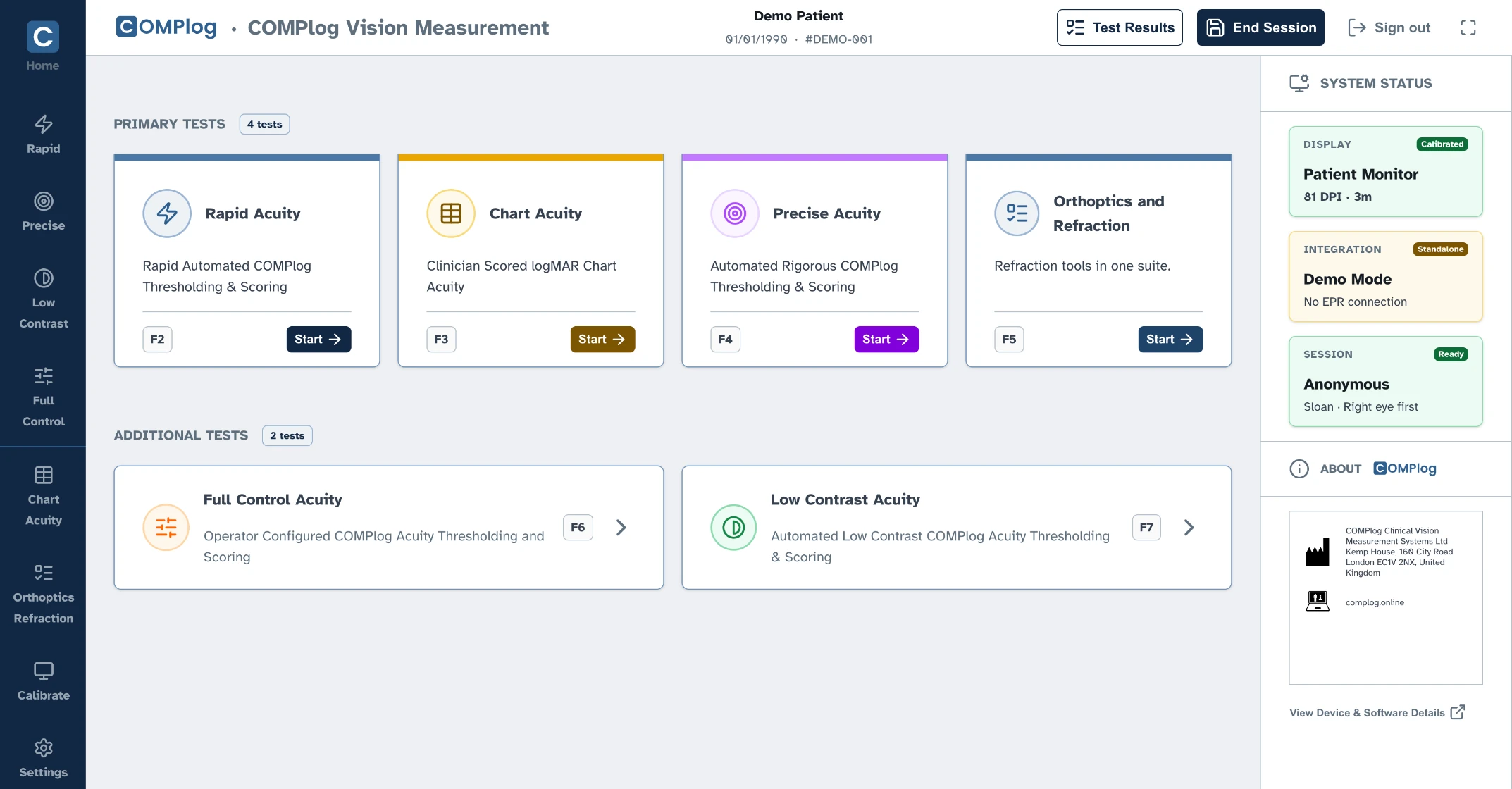Click the COMPlog logo in header
Viewport: 1512px width, 789px height.
[x=166, y=27]
